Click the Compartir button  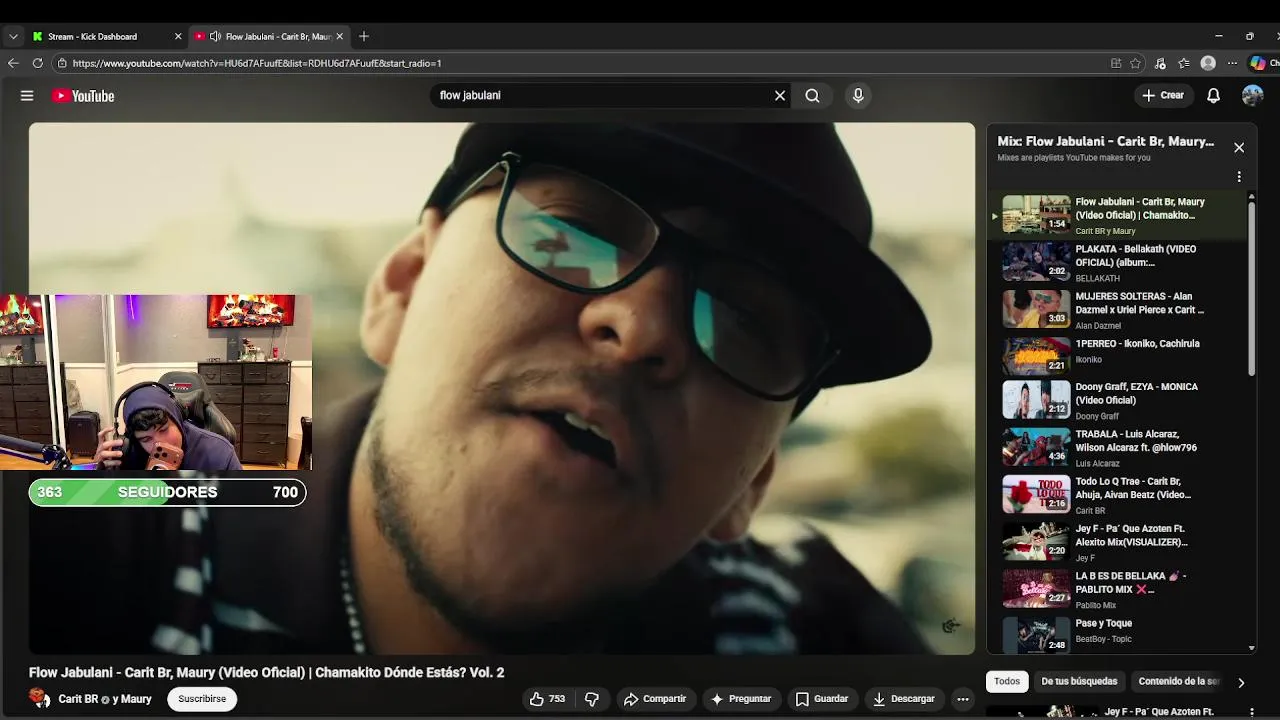(x=655, y=699)
